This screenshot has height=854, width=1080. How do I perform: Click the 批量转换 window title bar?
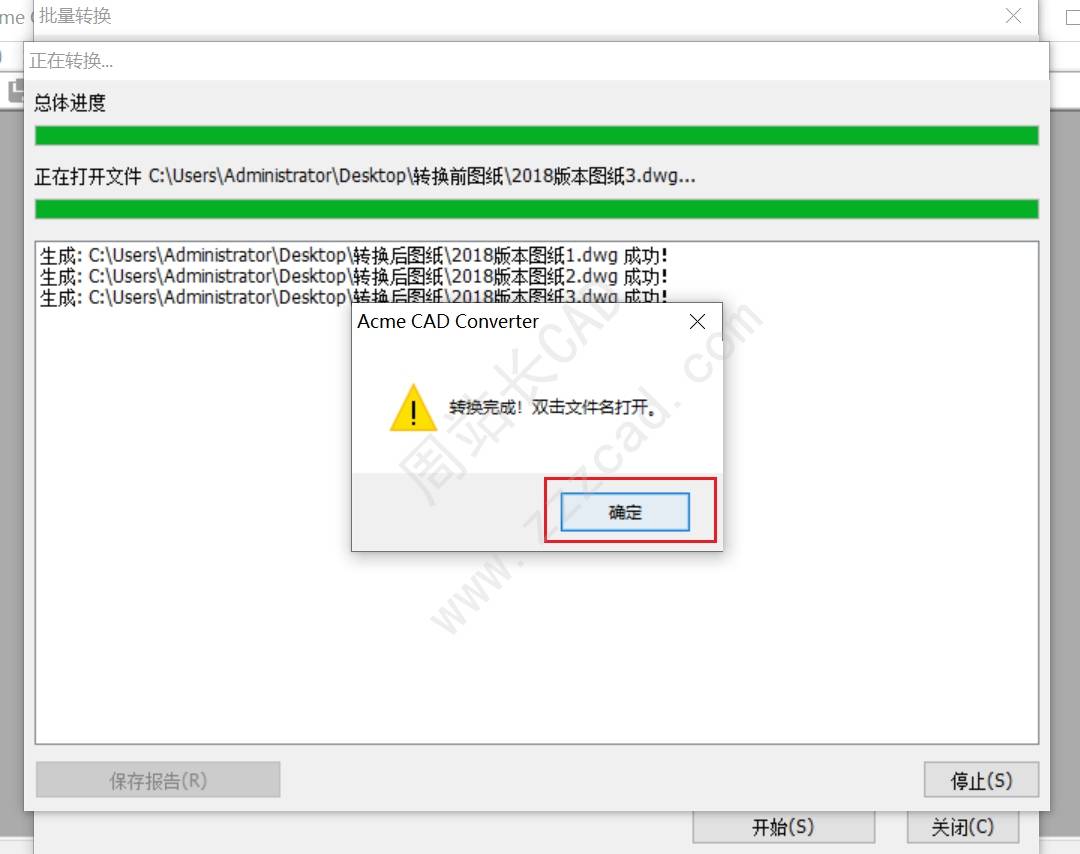point(517,16)
